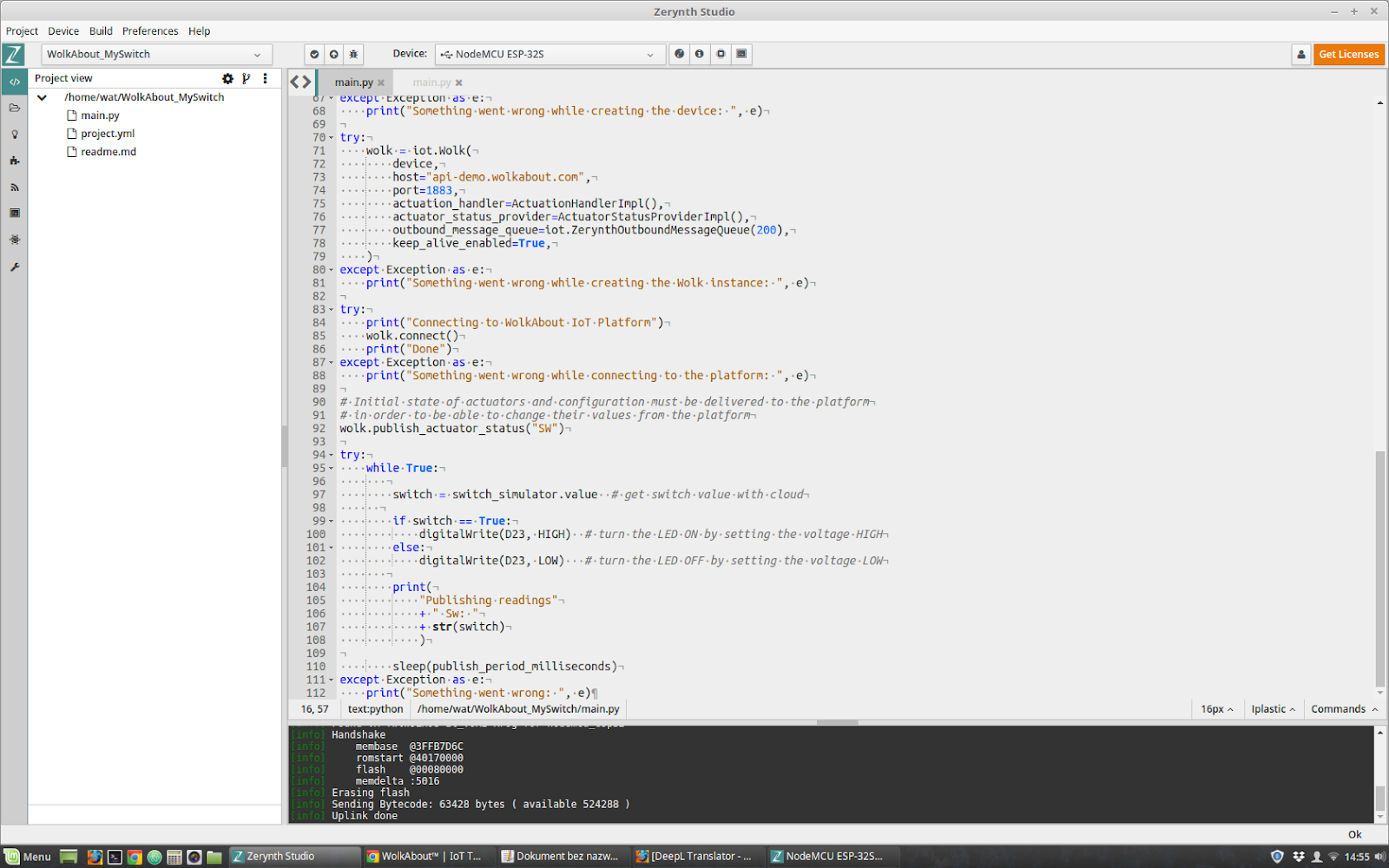This screenshot has width=1389, height=868.
Task: Open the Iplastic theme selector
Action: click(x=1274, y=709)
